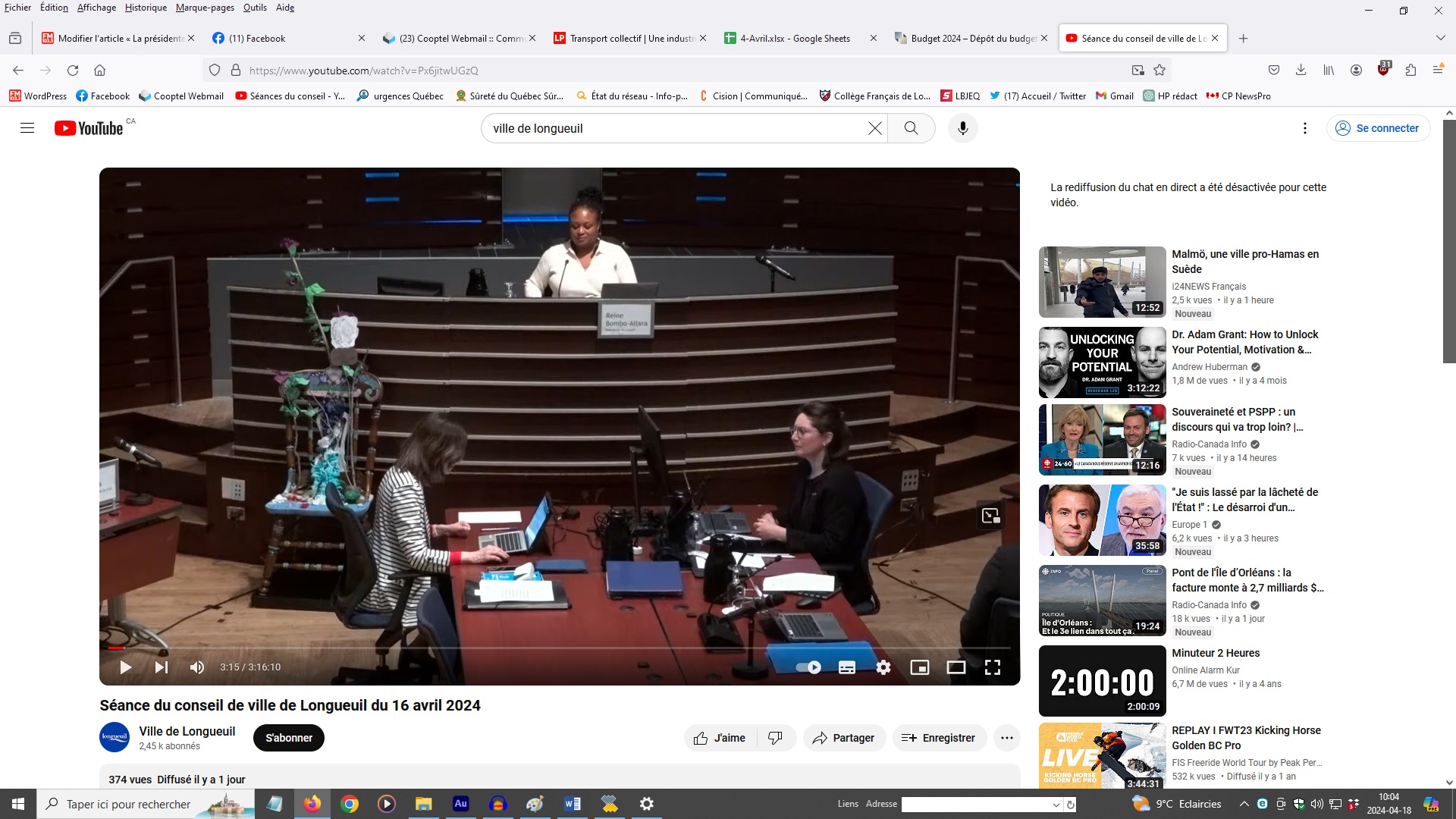This screenshot has height=819, width=1456.
Task: Click the voice search microphone
Action: point(962,128)
